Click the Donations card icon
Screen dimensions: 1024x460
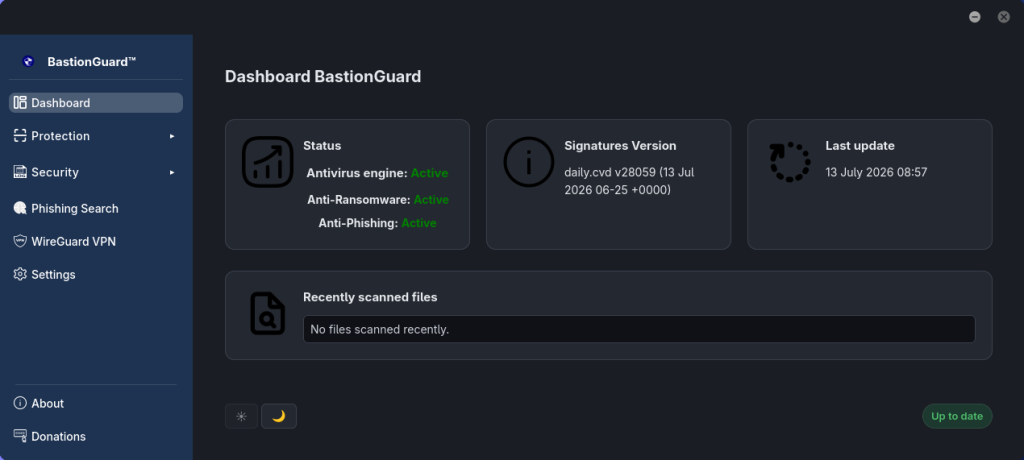(20, 436)
